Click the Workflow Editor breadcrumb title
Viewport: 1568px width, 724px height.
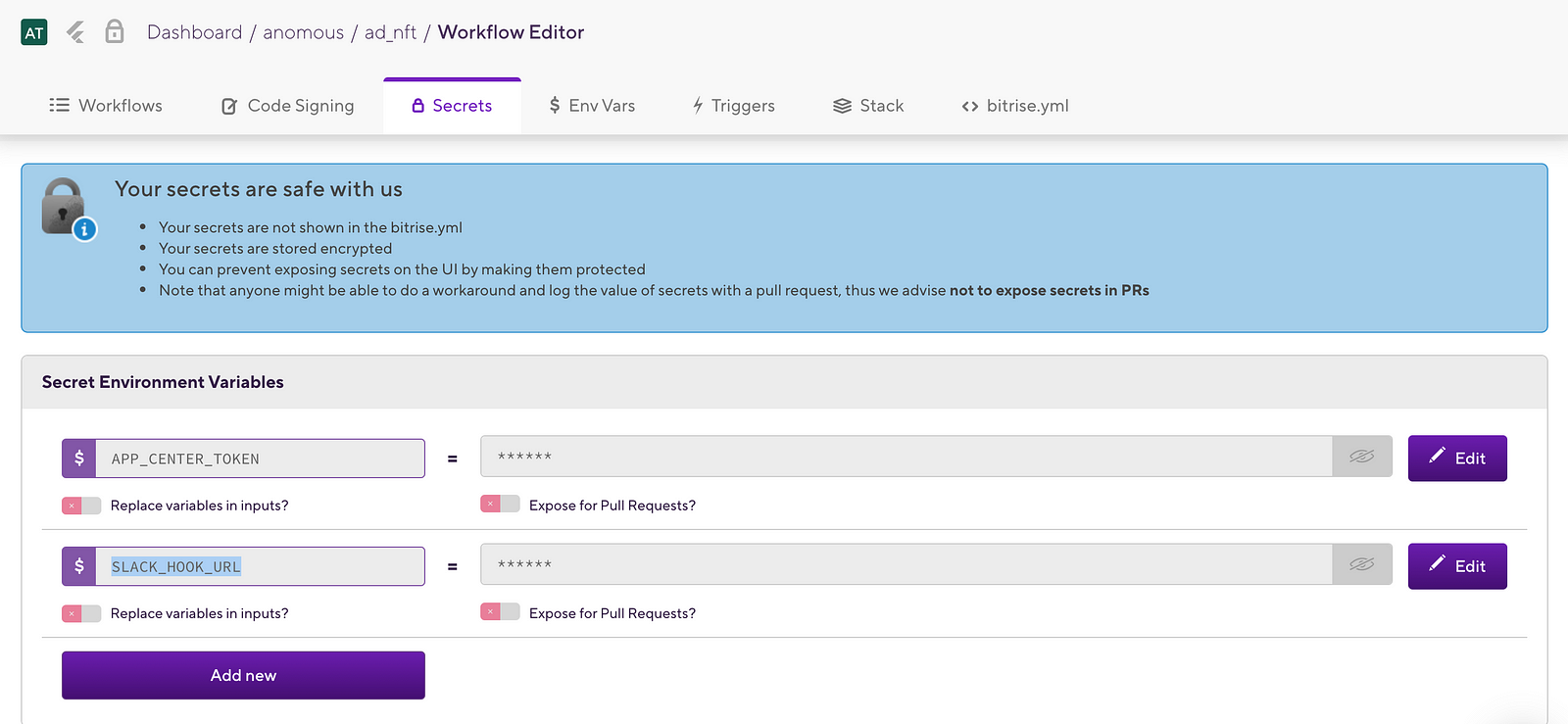[511, 32]
